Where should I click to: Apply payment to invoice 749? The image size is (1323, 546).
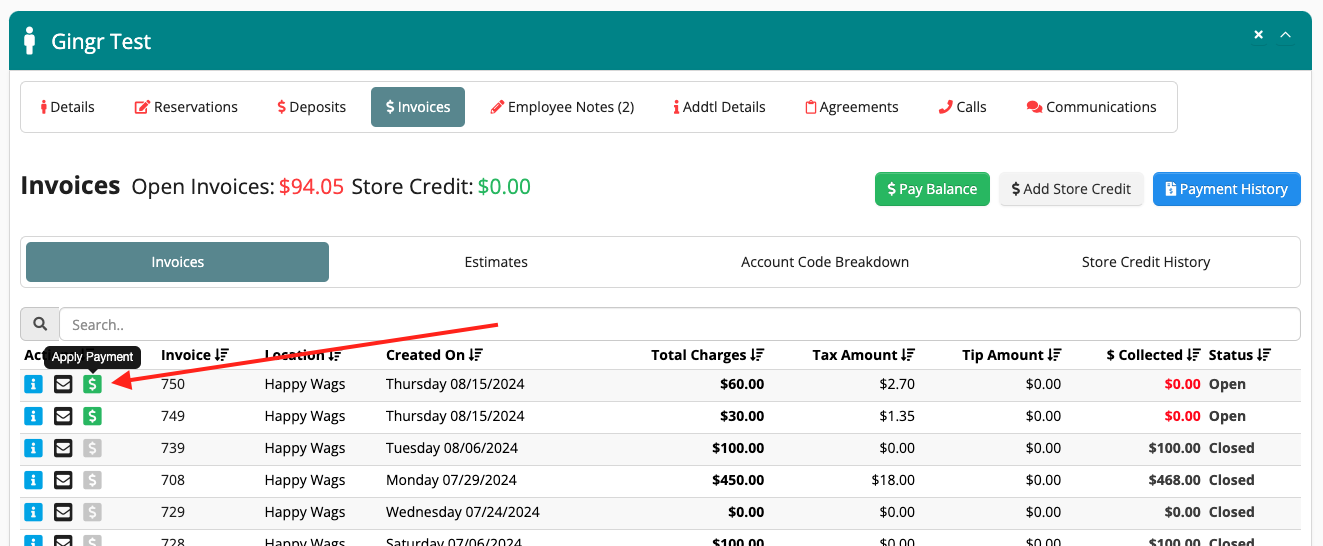tap(92, 416)
